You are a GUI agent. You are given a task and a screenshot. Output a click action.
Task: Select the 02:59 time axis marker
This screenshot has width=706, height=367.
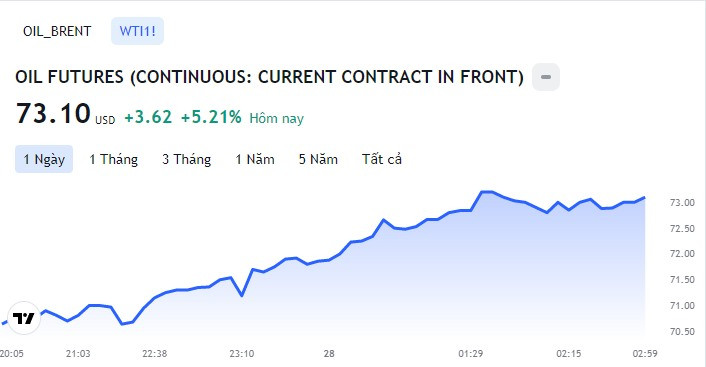(645, 353)
